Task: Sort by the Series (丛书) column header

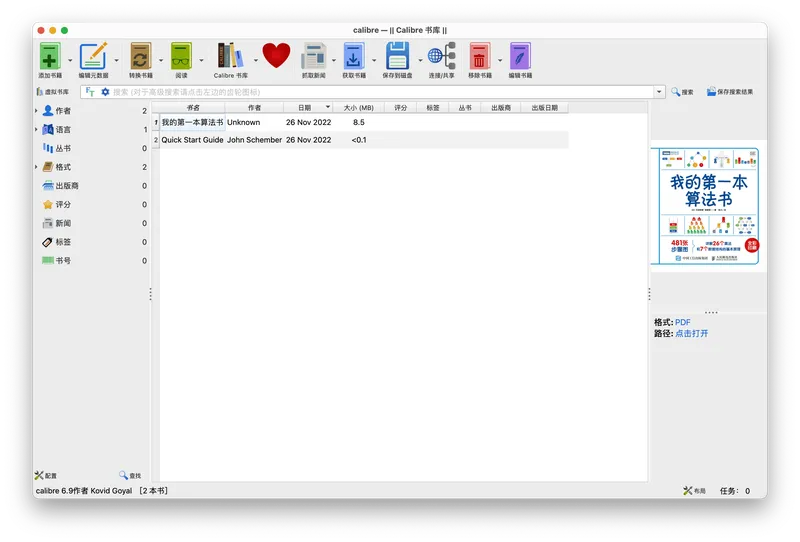Action: pyautogui.click(x=465, y=108)
